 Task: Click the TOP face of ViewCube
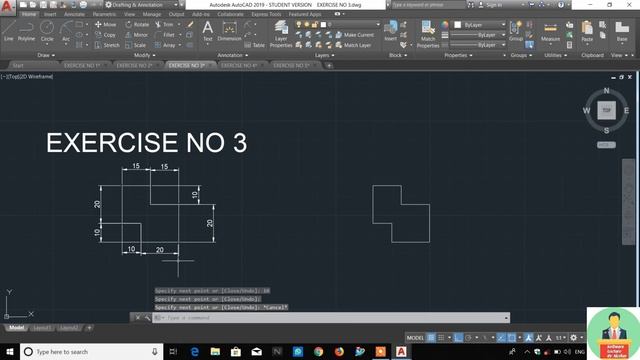click(607, 110)
